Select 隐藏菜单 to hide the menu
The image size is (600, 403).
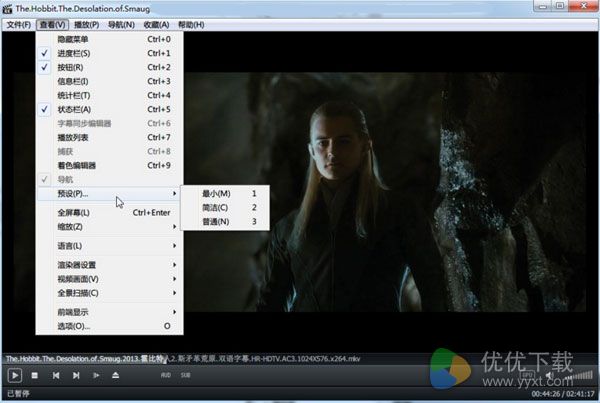109,39
